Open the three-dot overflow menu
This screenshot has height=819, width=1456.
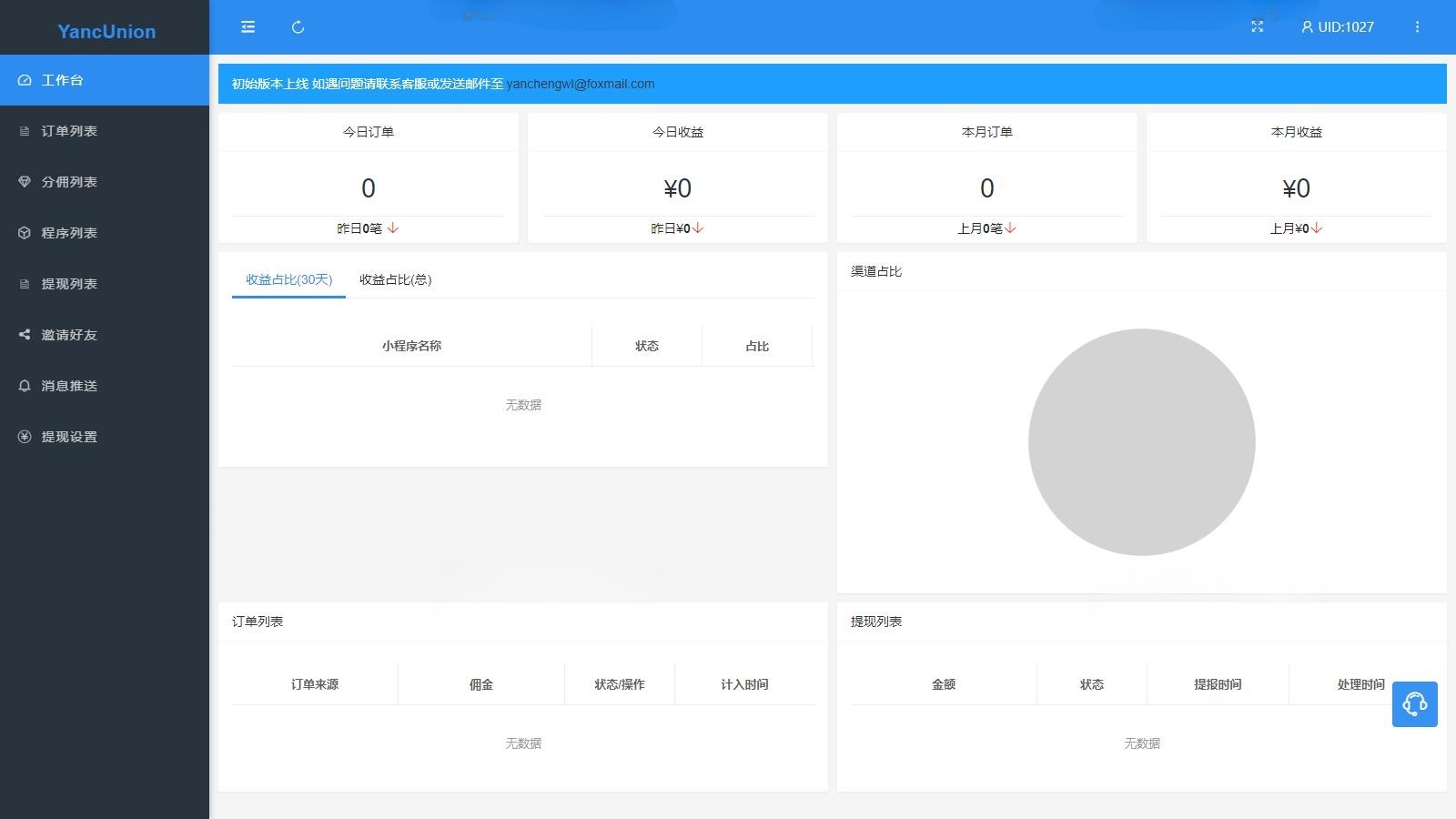(1417, 26)
